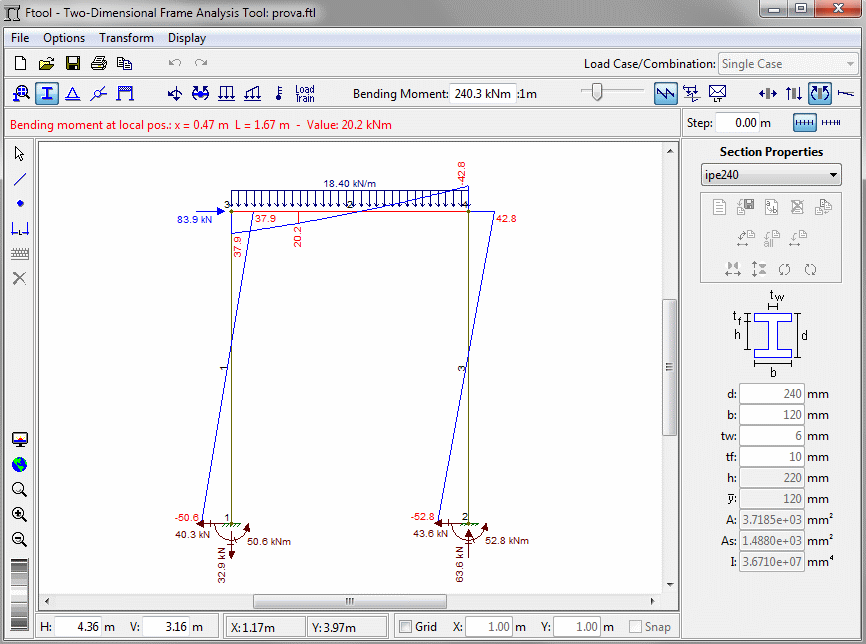This screenshot has height=644, width=866.
Task: Toggle diagram results display mode
Action: 666,93
